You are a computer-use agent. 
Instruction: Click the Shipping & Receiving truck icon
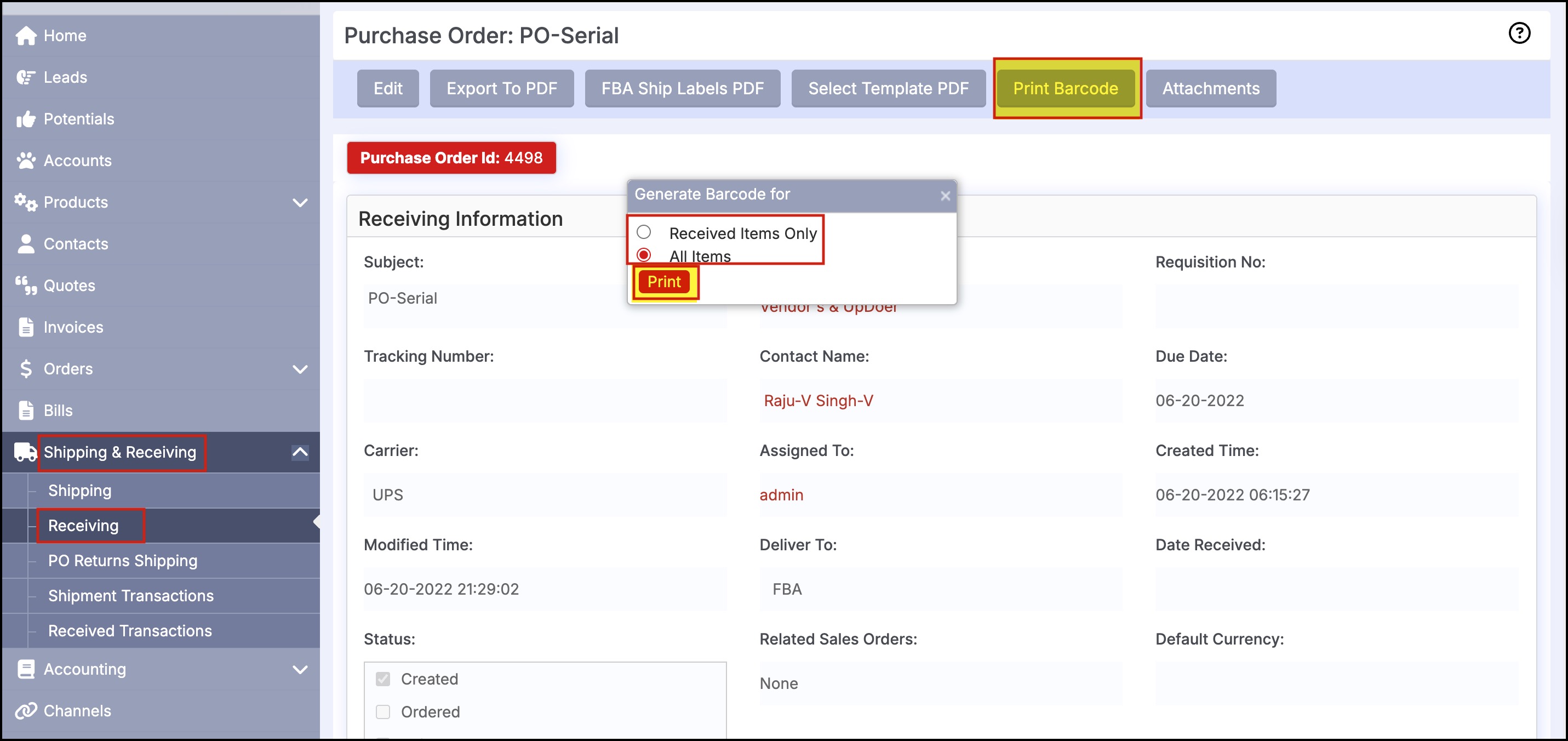point(26,452)
